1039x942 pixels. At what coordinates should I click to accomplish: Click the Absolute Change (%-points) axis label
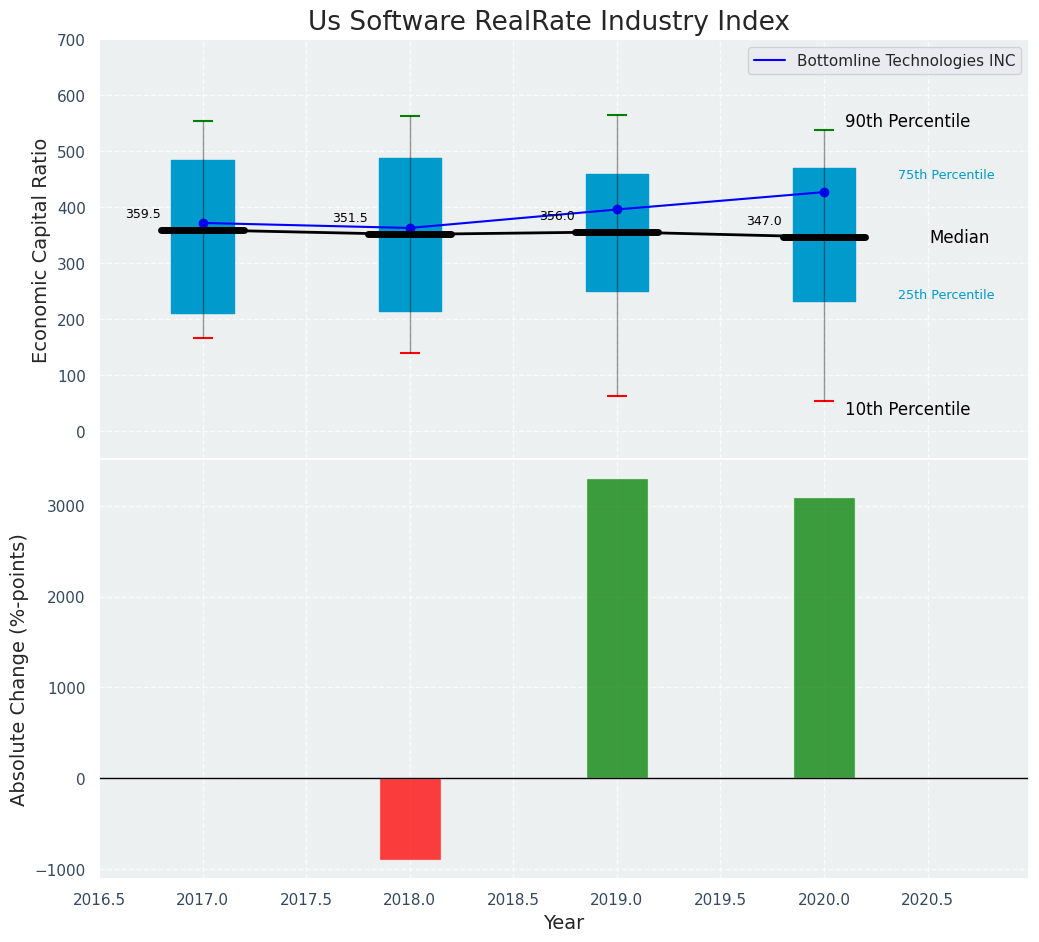(19, 669)
